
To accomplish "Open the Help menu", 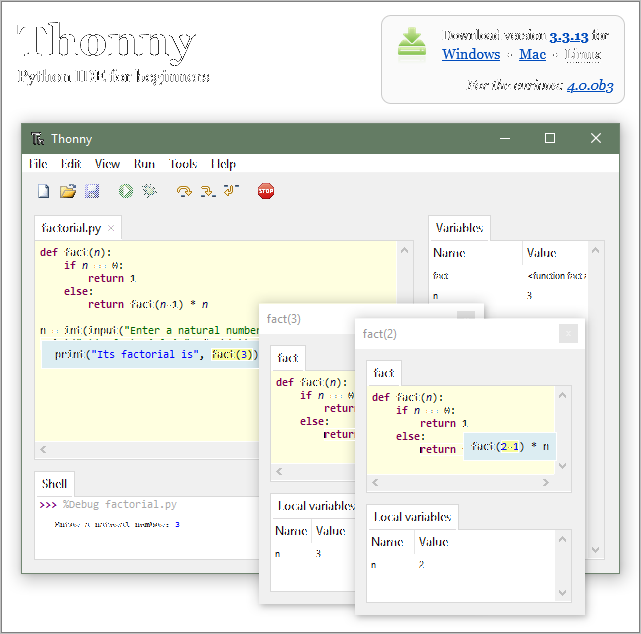I will [223, 164].
